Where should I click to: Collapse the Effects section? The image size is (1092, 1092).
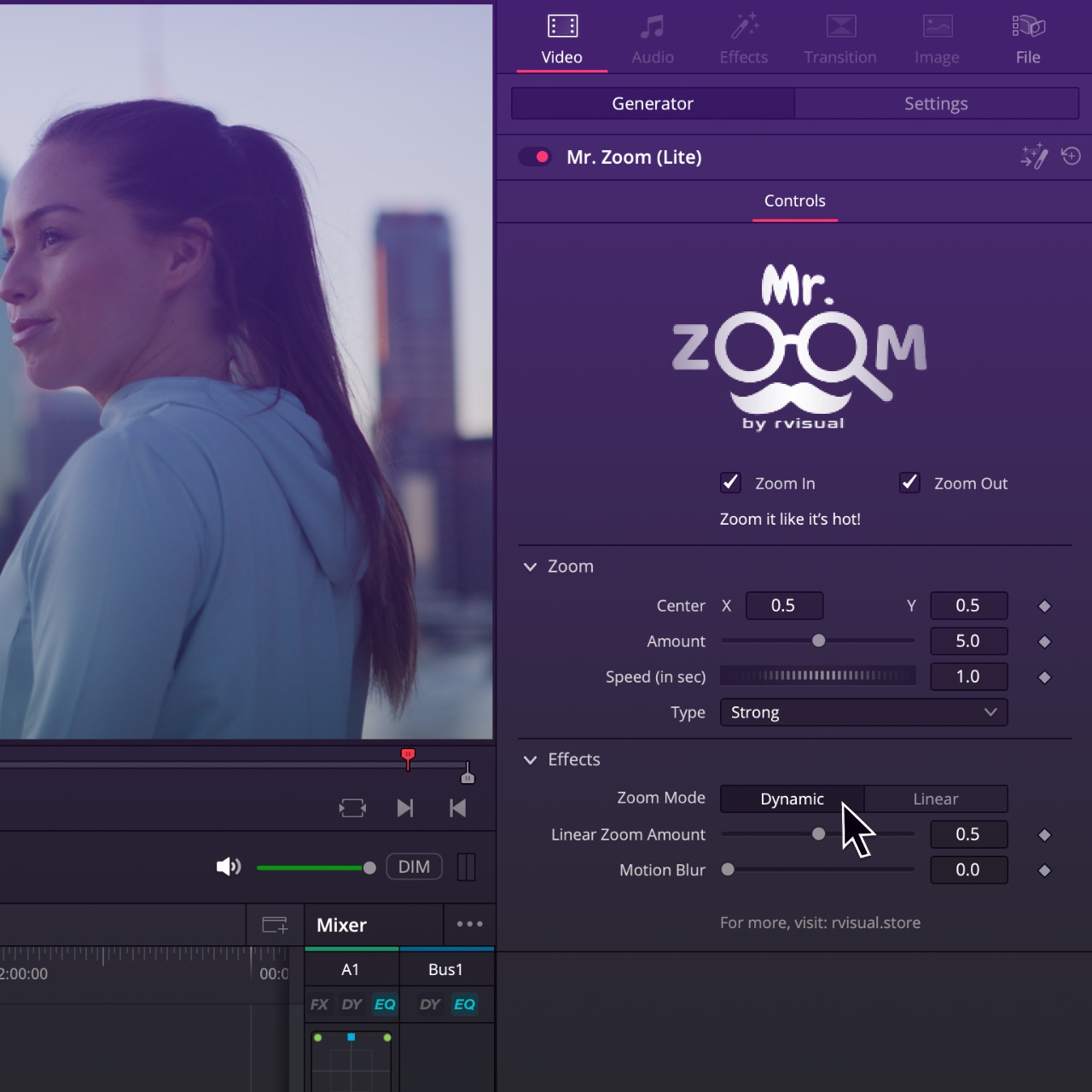(530, 759)
